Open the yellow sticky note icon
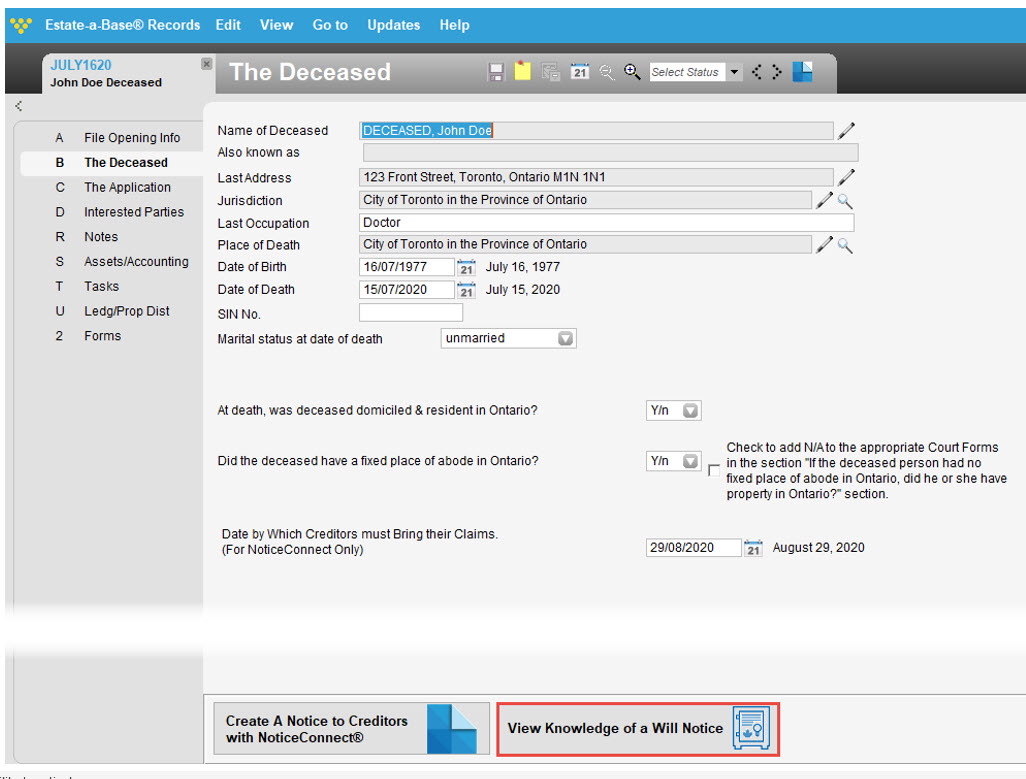Screen dimensions: 1026x779 point(522,71)
